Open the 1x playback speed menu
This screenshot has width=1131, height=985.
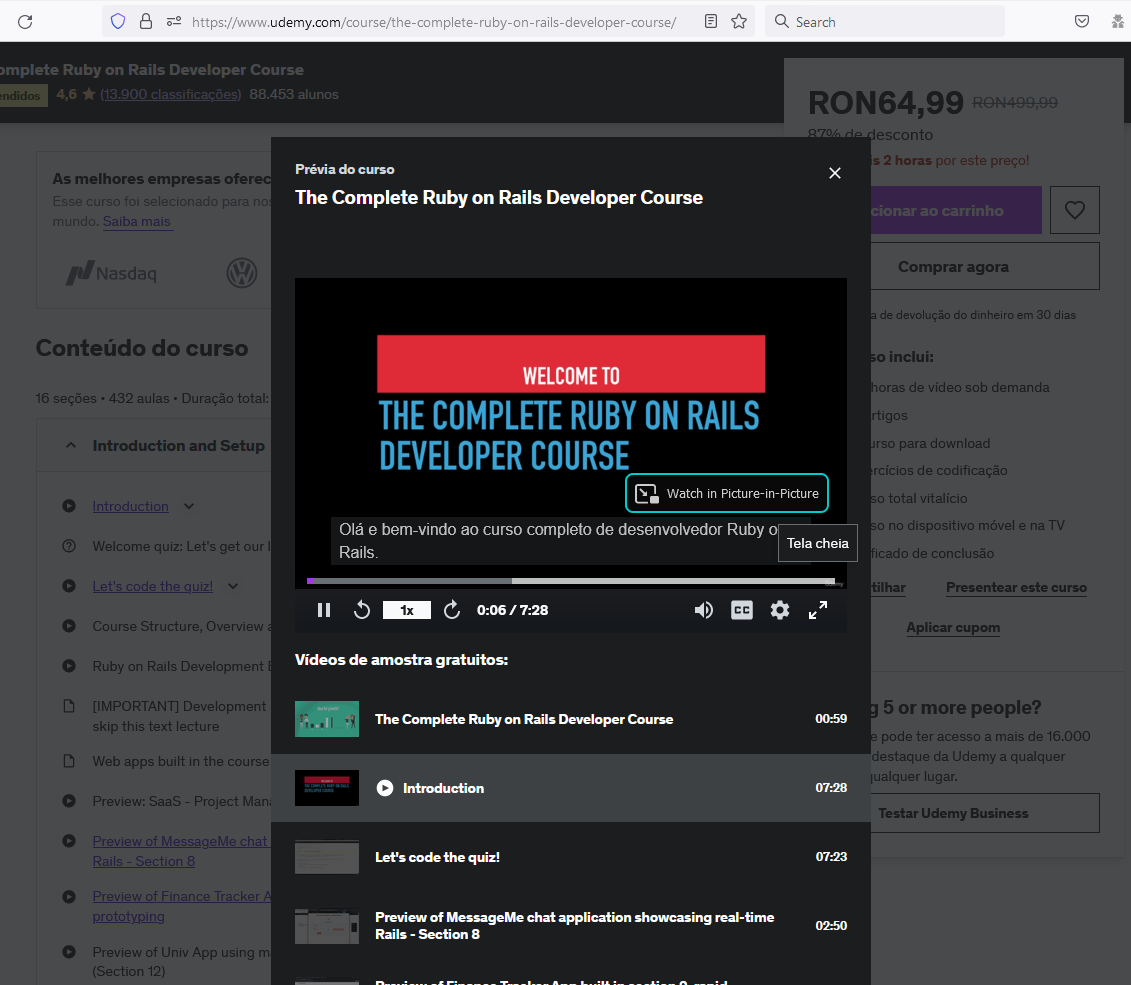407,609
